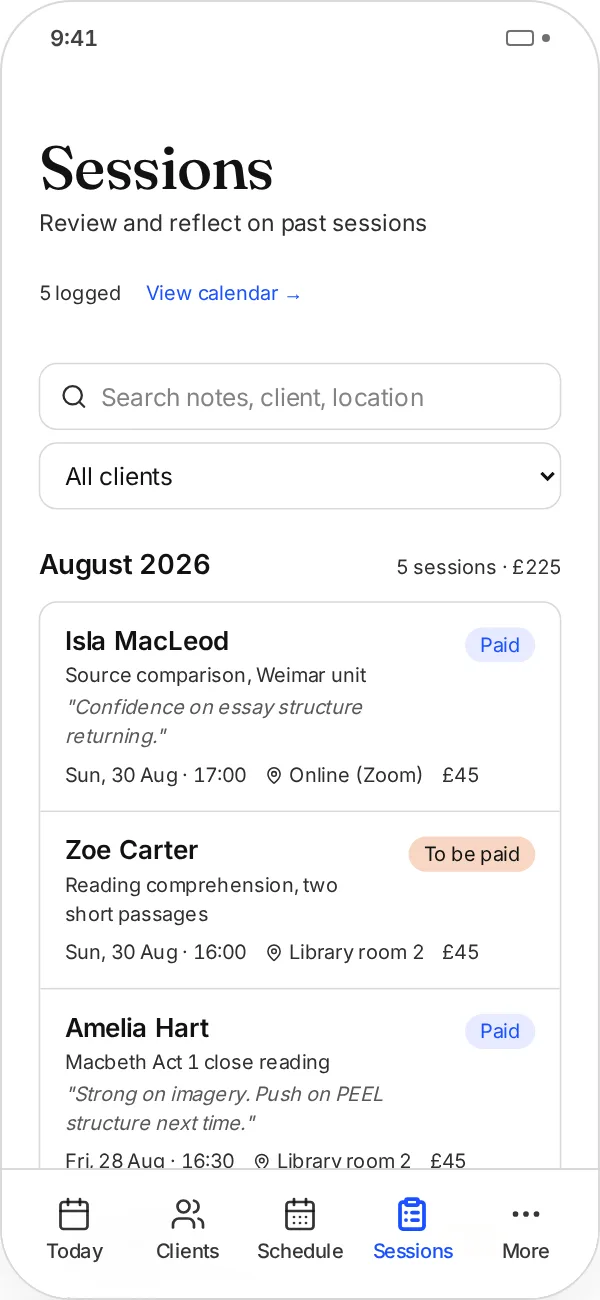Tap location pin beside Online (Zoom)
This screenshot has width=600, height=1300.
(274, 775)
